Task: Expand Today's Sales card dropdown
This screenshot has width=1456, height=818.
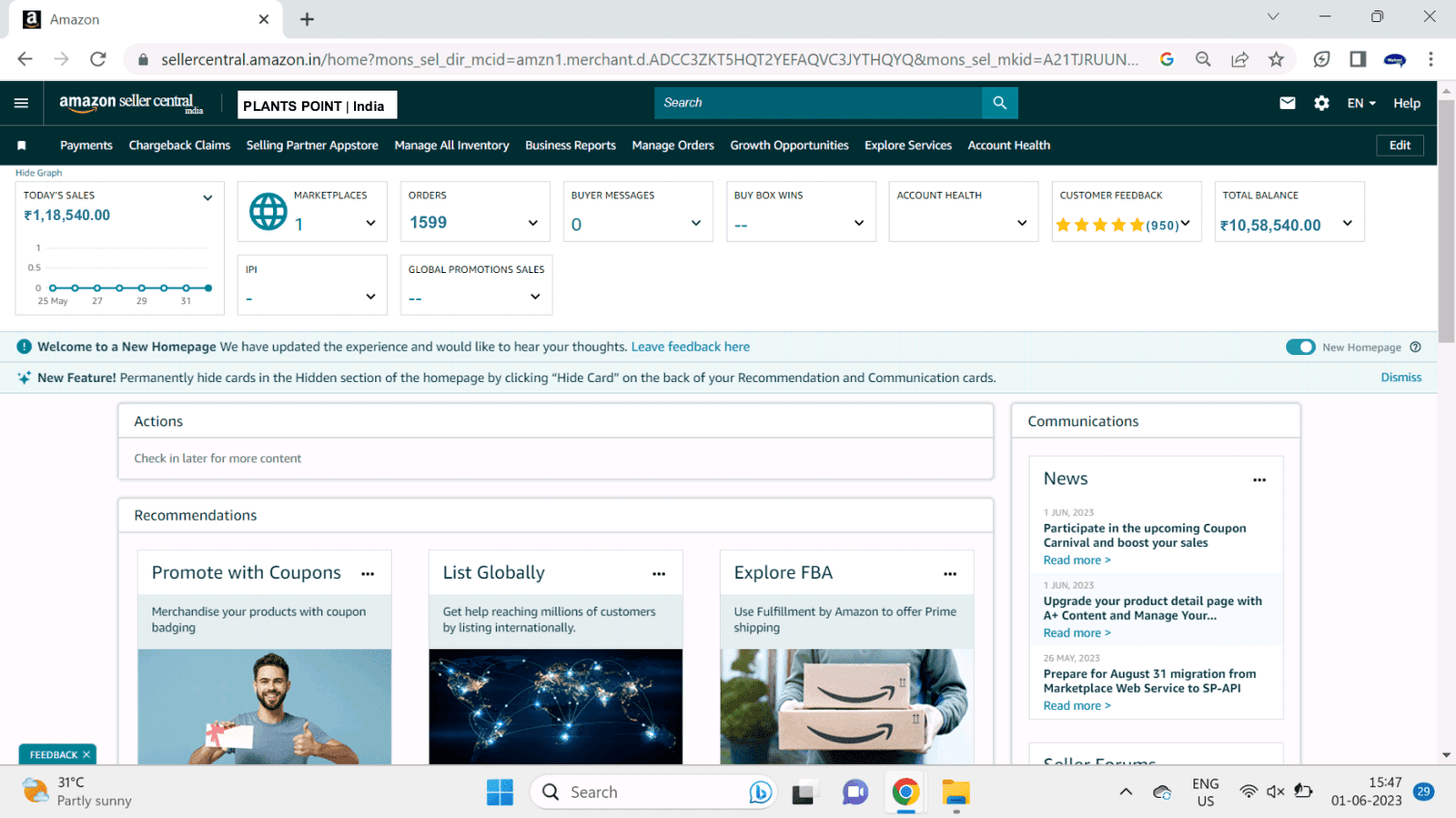Action: [x=207, y=197]
